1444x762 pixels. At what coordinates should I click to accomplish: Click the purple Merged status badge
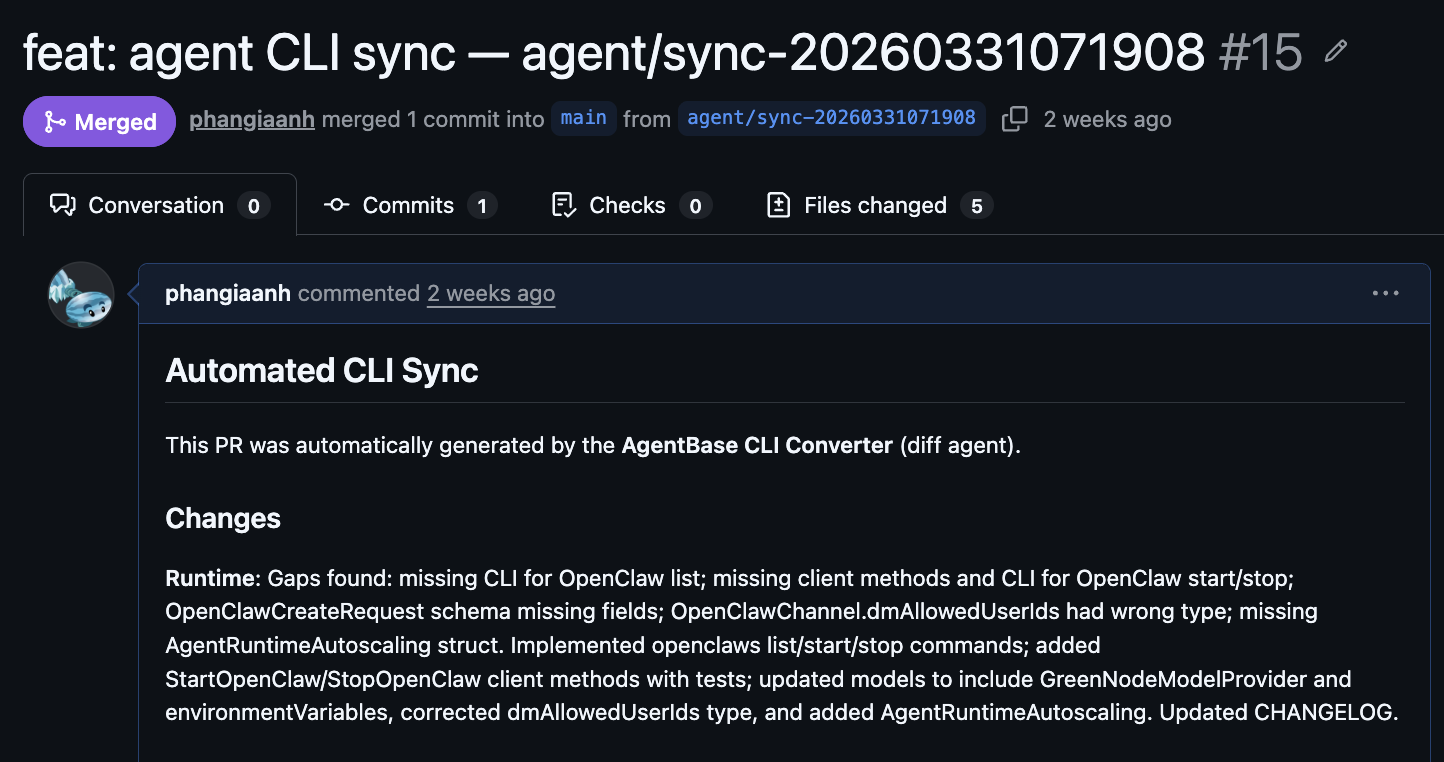point(100,121)
